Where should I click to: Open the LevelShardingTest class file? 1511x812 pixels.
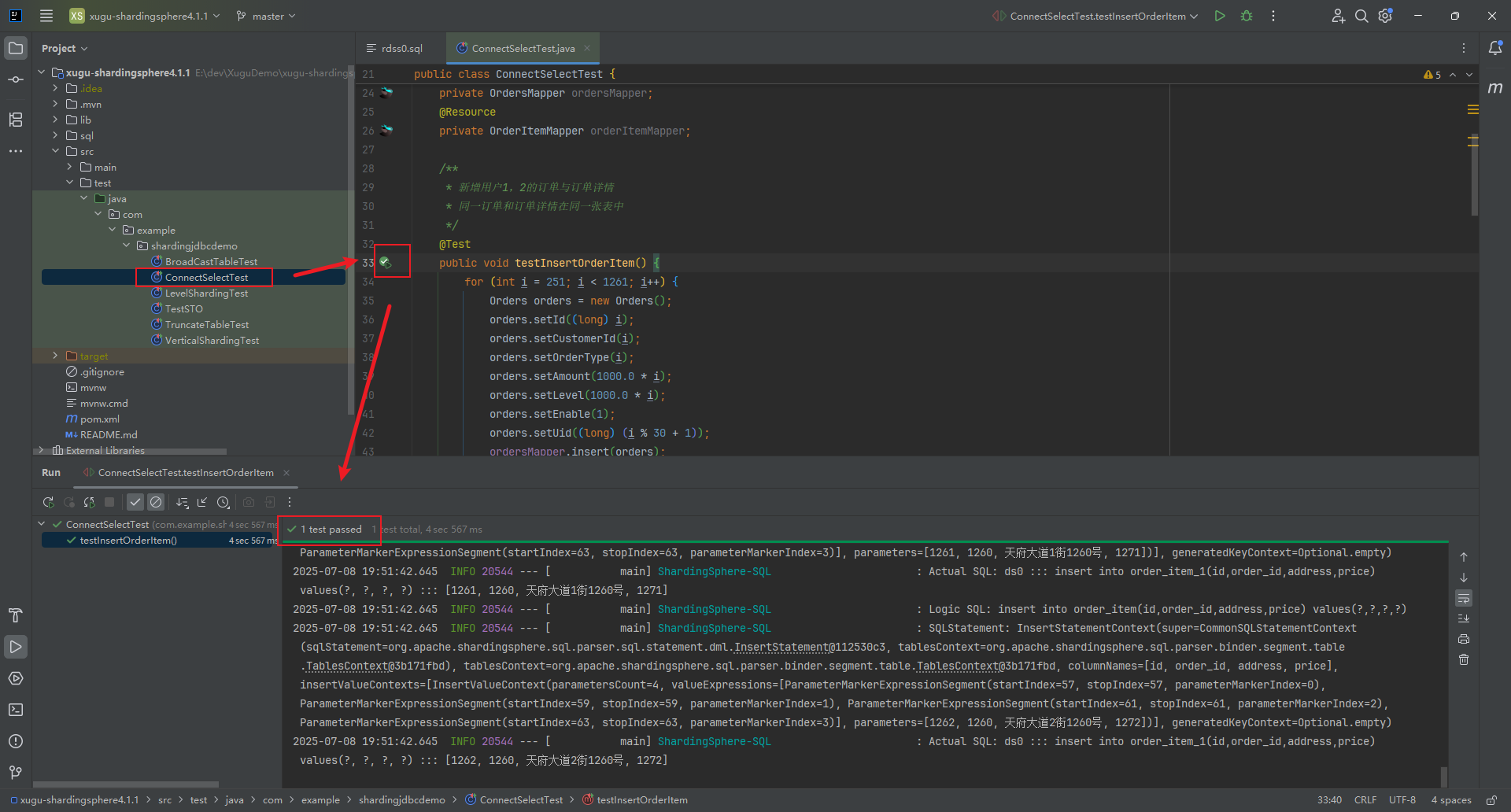(x=206, y=293)
